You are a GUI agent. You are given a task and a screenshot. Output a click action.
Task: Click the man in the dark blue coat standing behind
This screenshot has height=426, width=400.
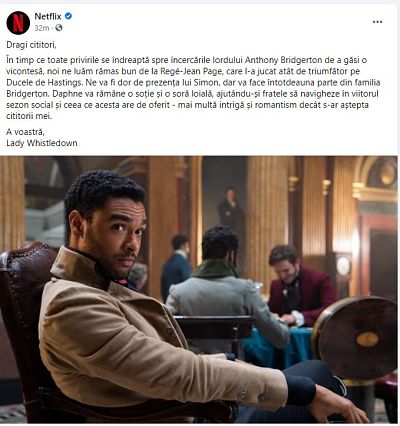(x=177, y=267)
